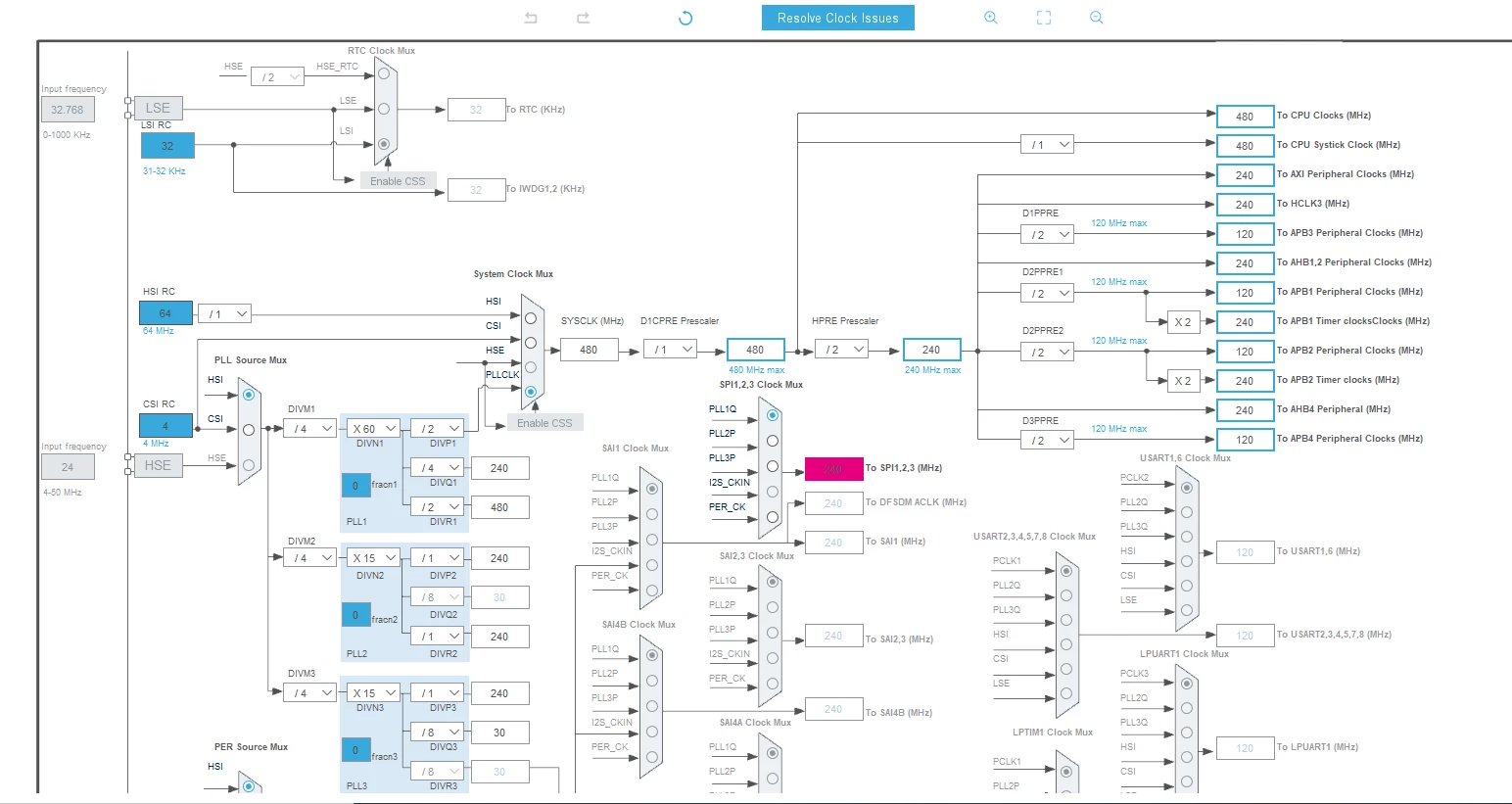Open the DIVN1 X 60 dropdown
The height and width of the screenshot is (804, 1512).
click(x=373, y=428)
